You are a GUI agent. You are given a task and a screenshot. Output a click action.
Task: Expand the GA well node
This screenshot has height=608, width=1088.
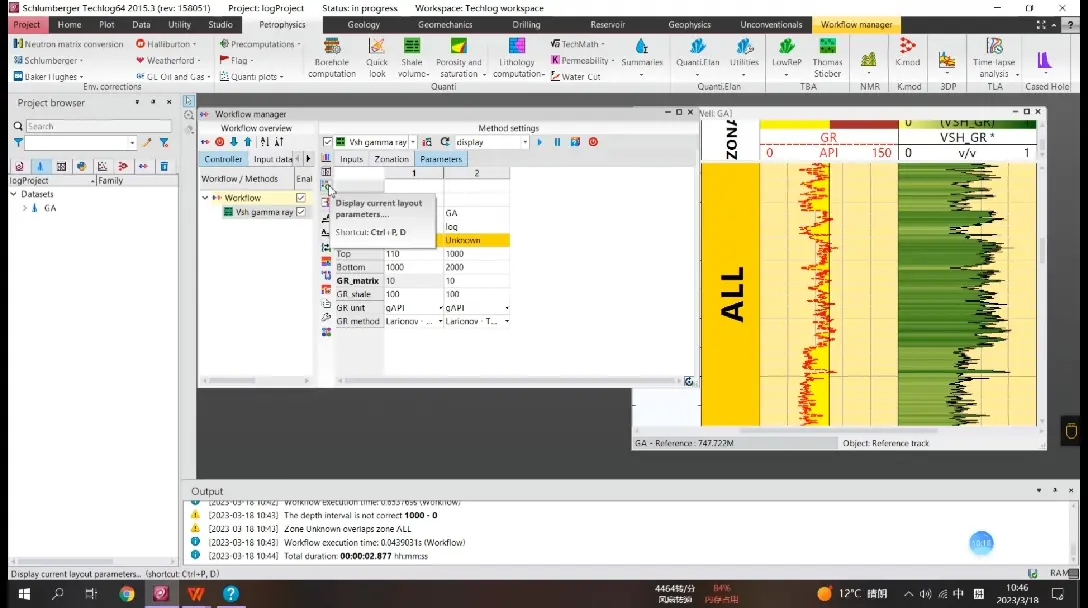click(25, 208)
